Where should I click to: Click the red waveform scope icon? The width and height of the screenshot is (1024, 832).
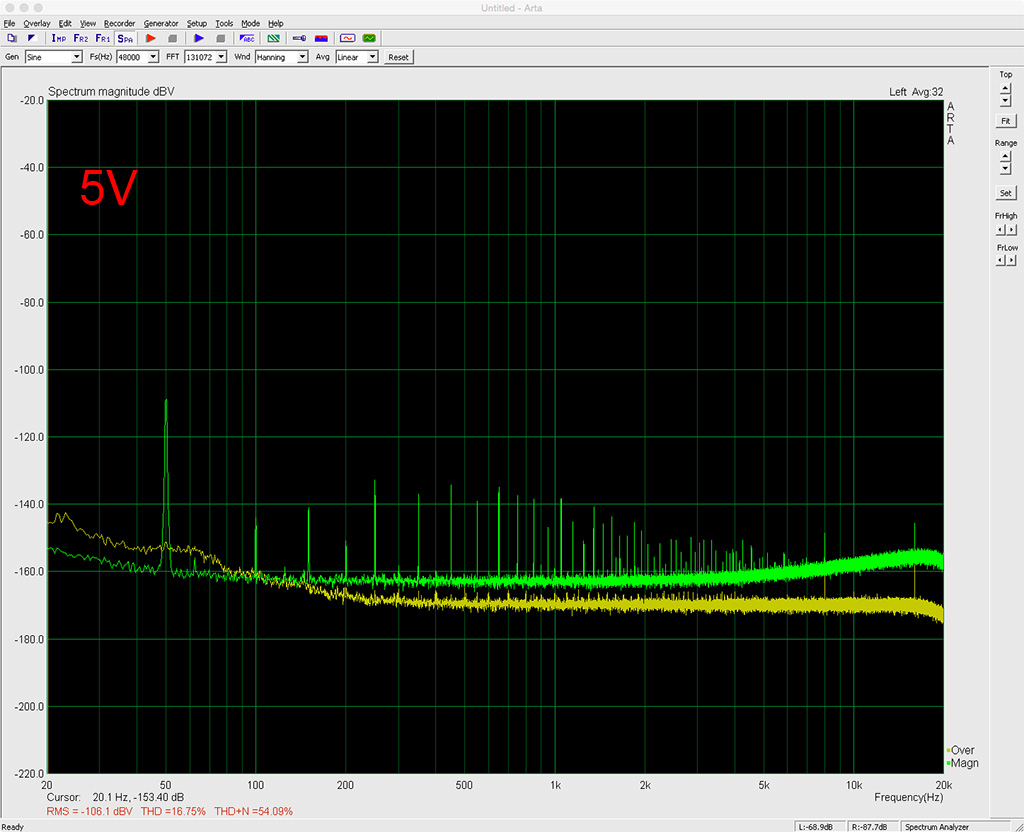click(x=347, y=39)
